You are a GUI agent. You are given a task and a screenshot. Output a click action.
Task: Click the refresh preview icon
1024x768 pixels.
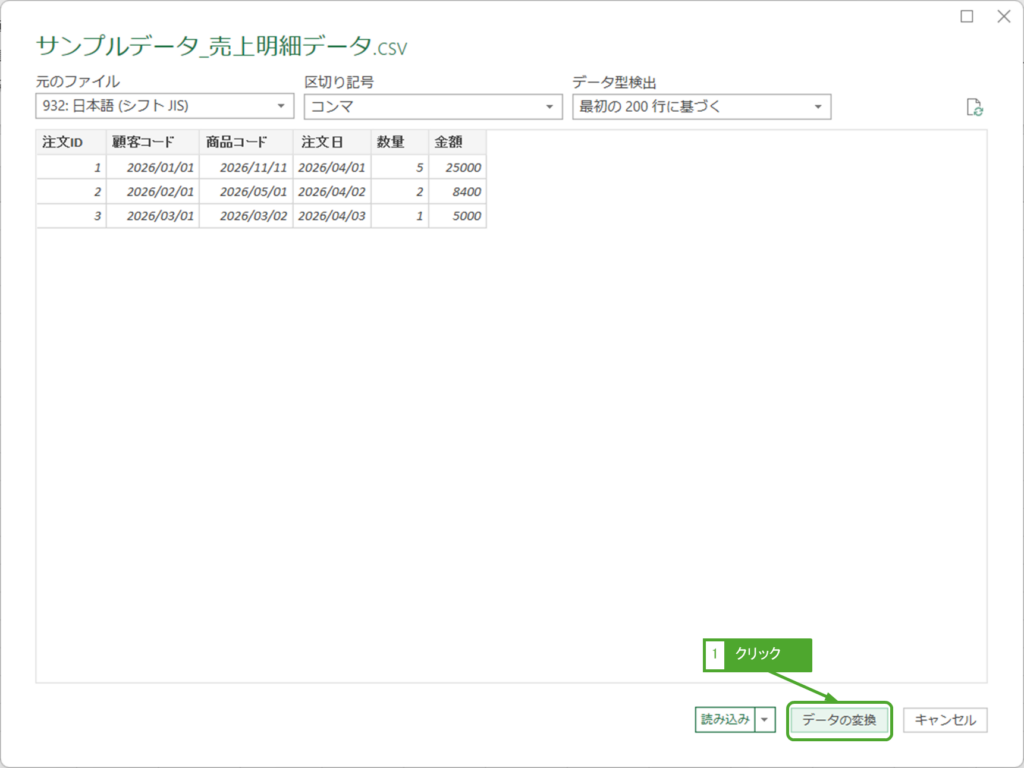(x=975, y=108)
